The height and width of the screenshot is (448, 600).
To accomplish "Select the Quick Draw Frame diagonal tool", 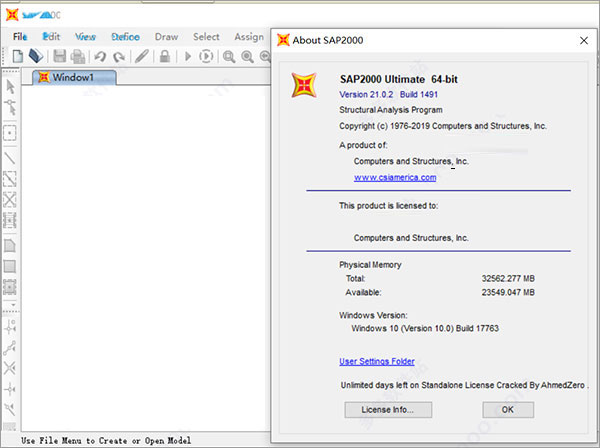I will tap(10, 179).
